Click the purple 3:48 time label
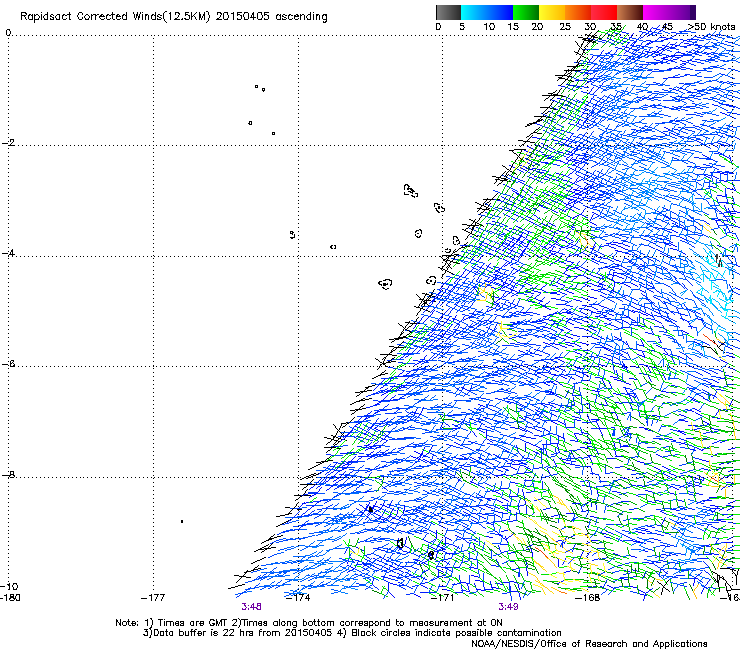740x650 pixels. [251, 607]
